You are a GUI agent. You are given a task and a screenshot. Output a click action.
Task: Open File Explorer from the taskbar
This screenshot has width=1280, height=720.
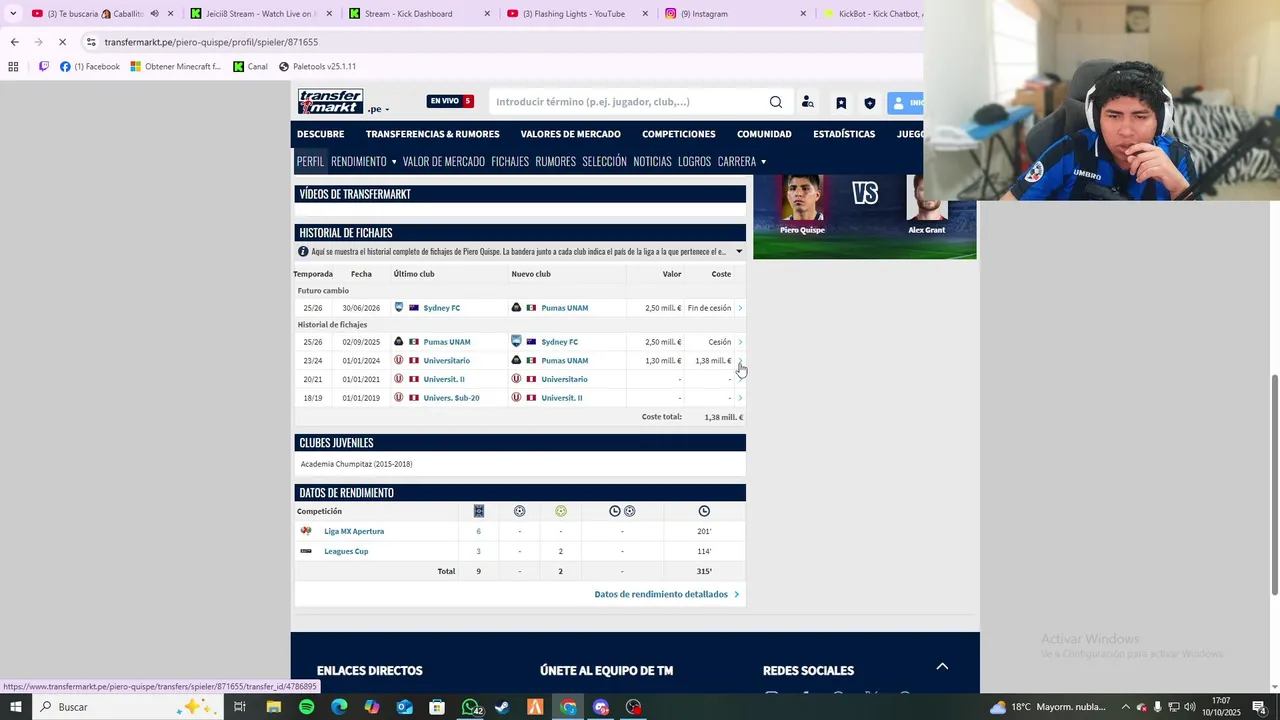(273, 707)
